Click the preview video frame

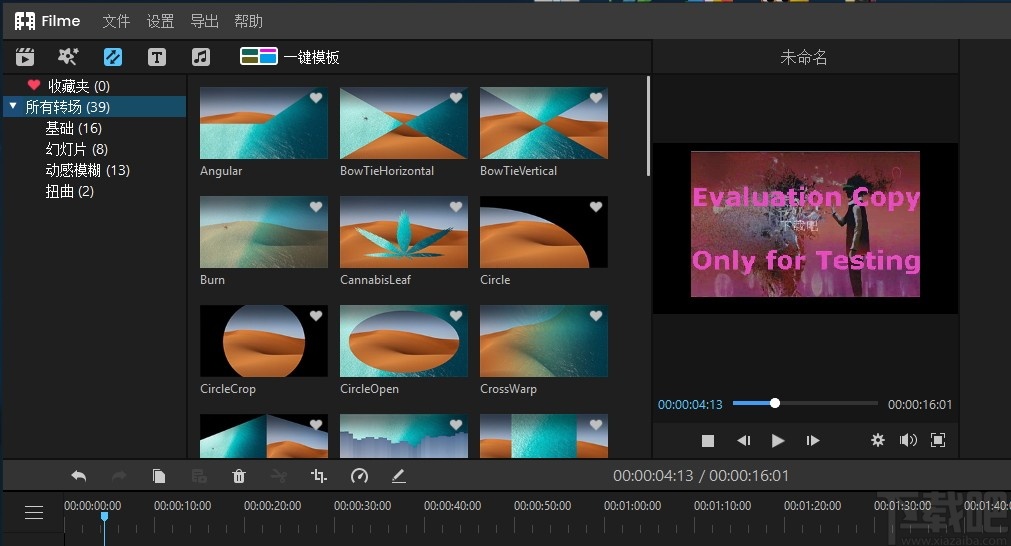click(x=805, y=224)
